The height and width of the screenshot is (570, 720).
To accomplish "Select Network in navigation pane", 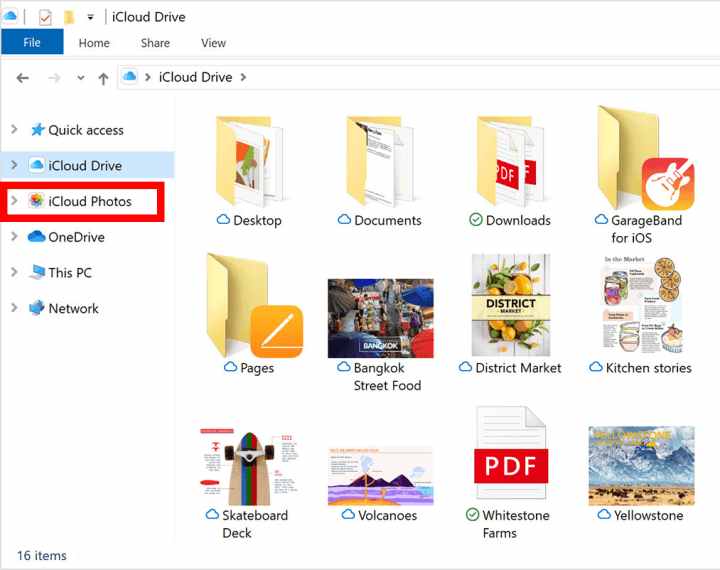I will pos(73,308).
